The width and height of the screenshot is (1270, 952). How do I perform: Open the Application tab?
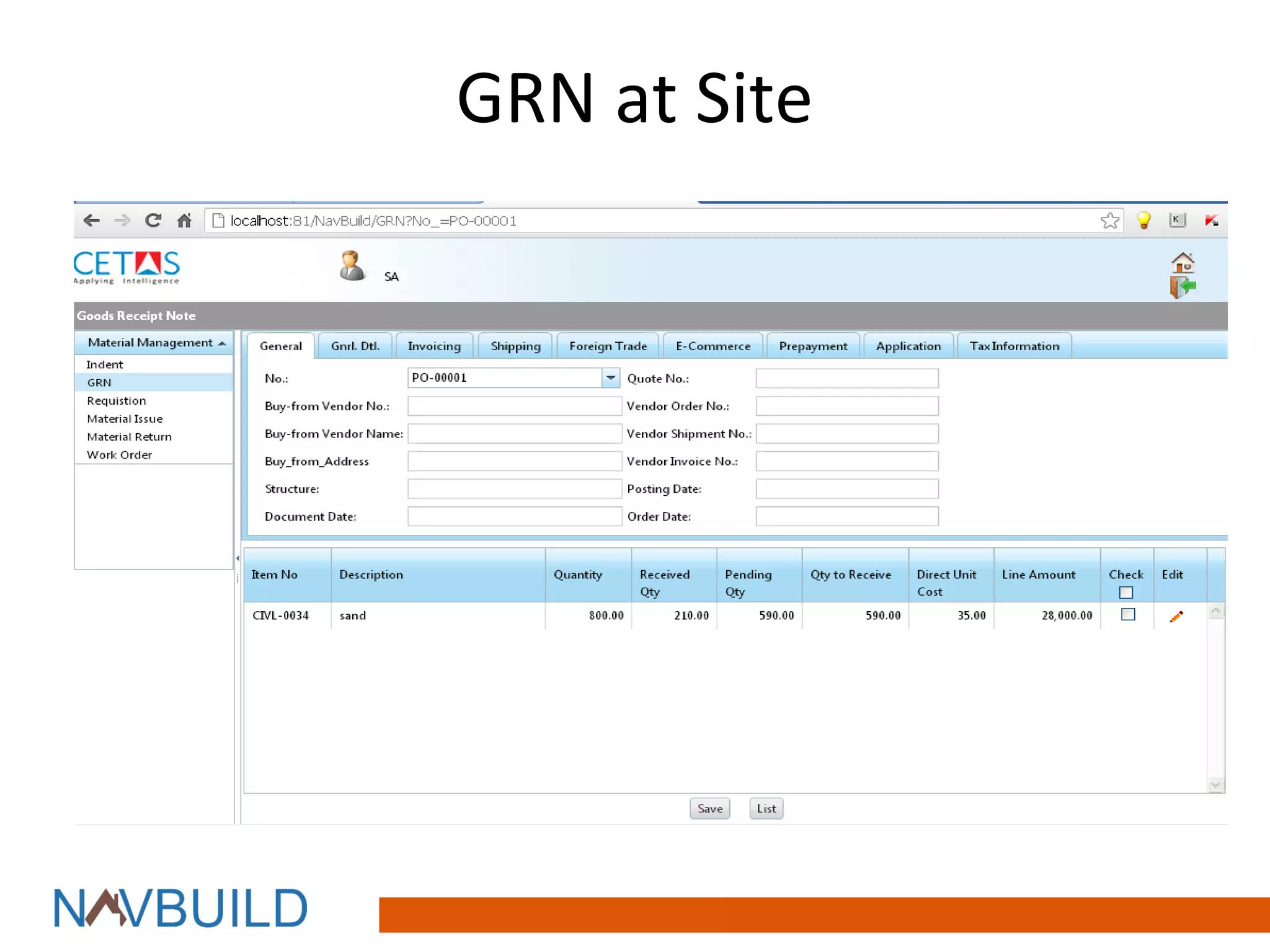click(908, 346)
